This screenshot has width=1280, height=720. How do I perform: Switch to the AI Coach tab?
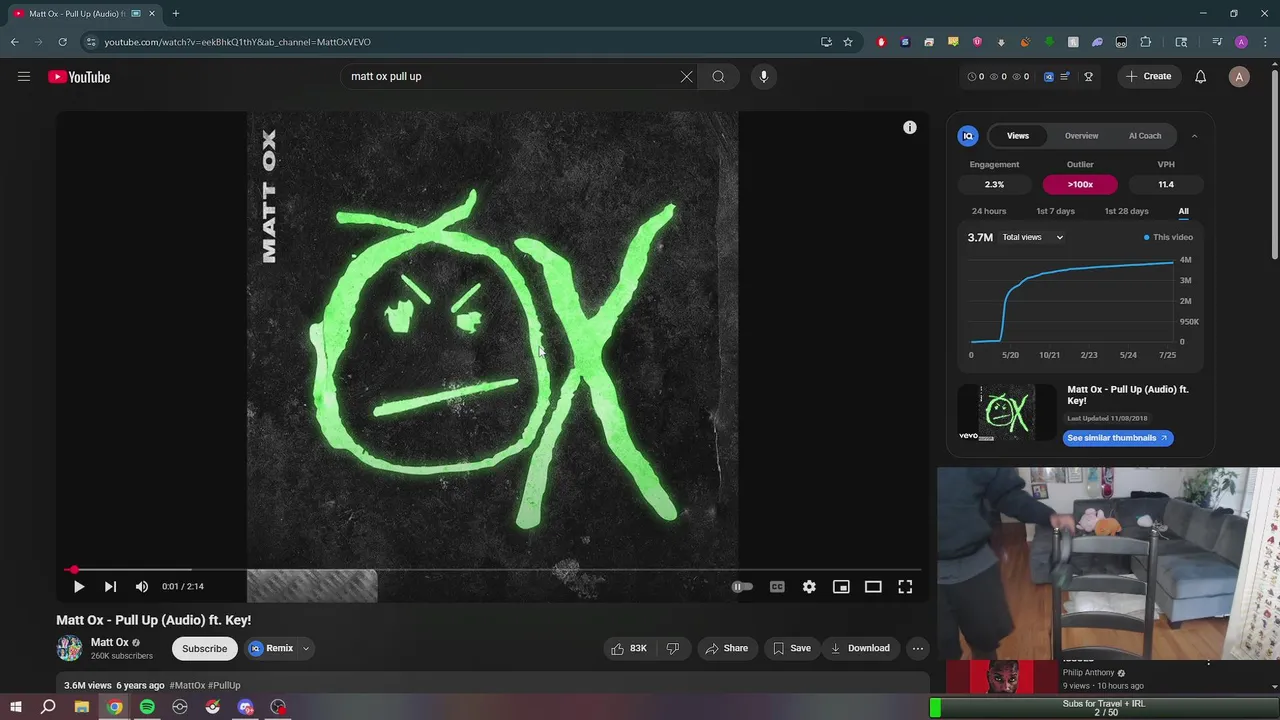(x=1145, y=136)
